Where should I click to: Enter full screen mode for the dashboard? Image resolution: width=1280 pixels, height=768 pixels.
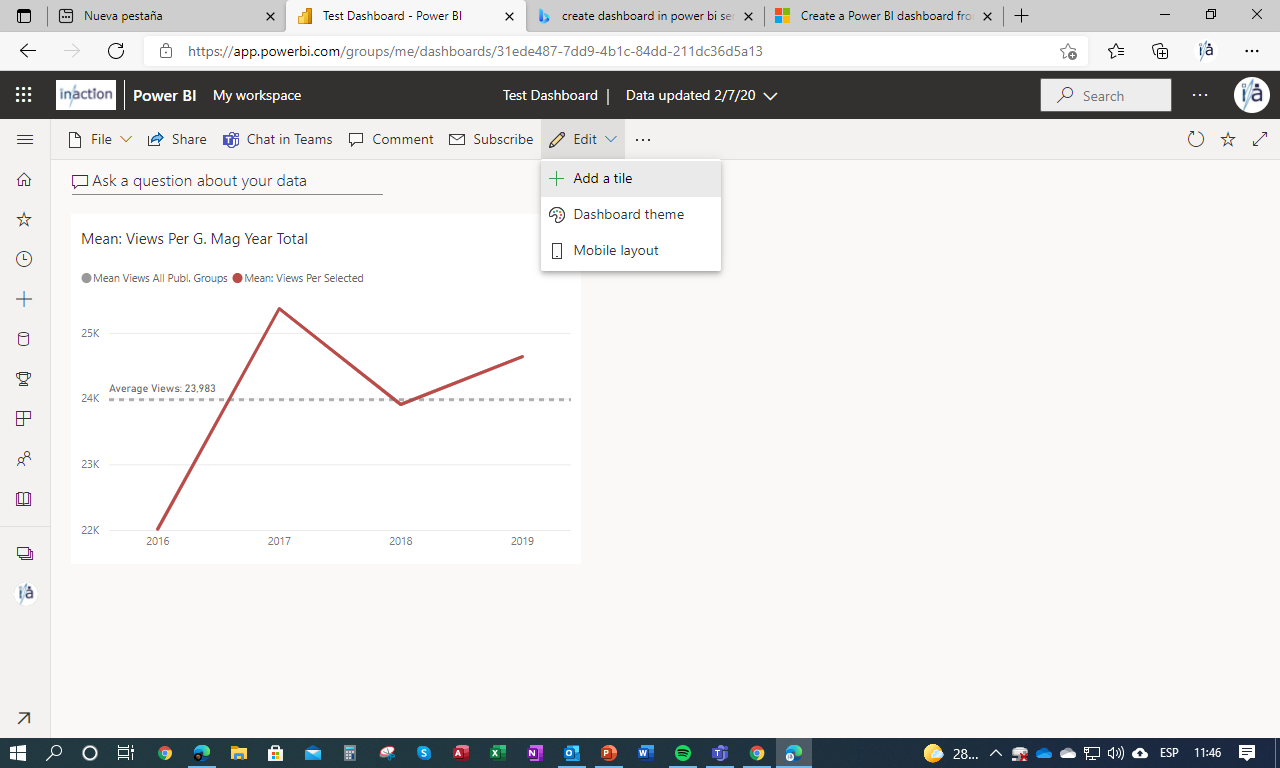pos(1260,139)
